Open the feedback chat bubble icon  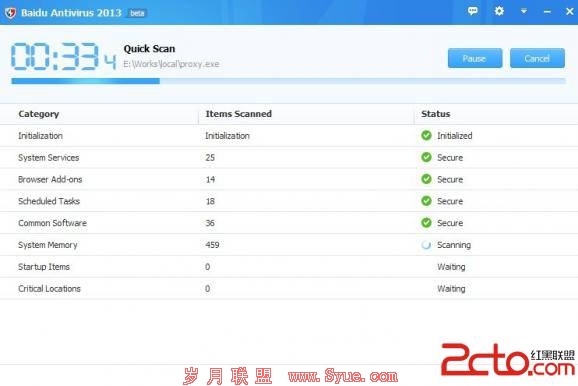473,11
